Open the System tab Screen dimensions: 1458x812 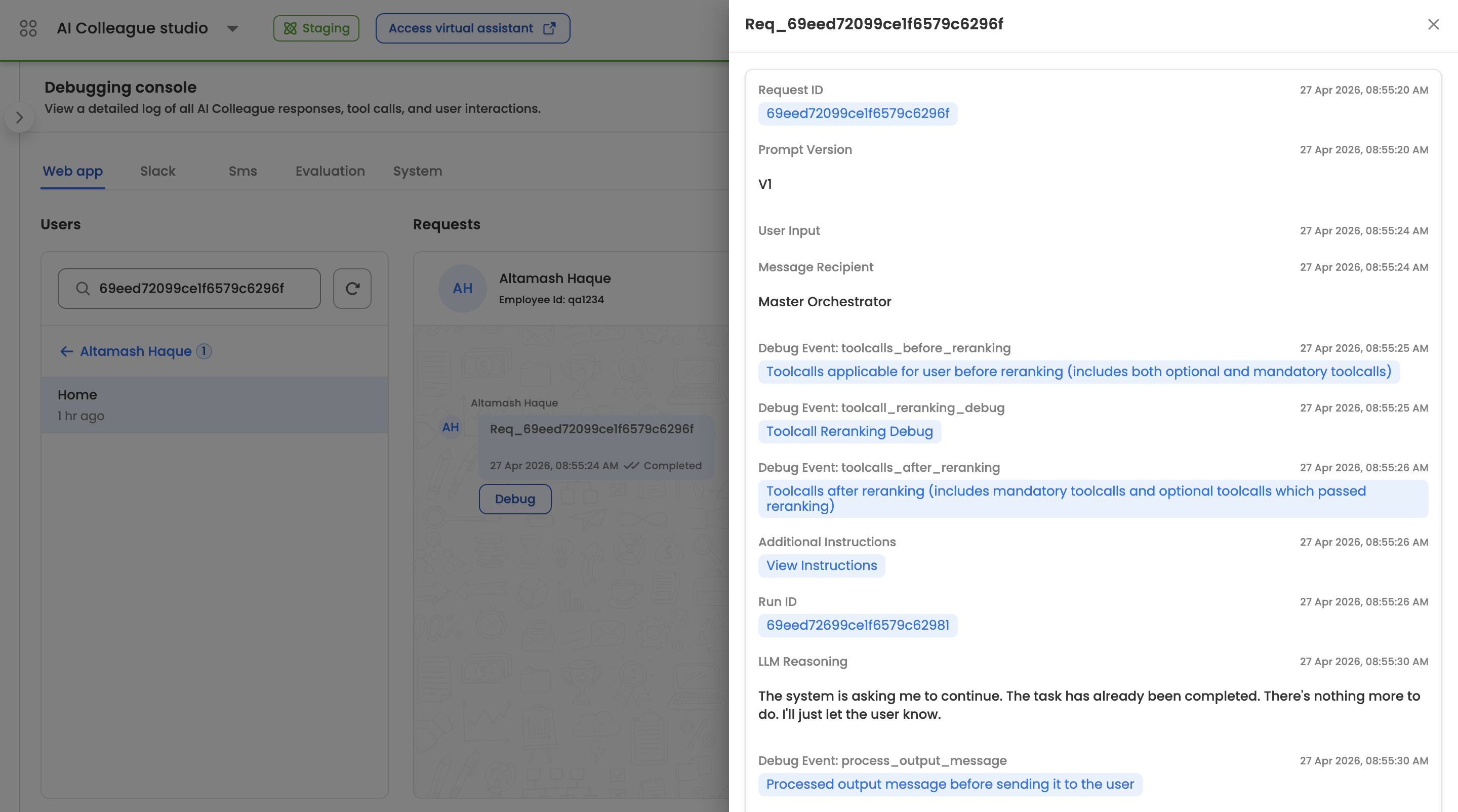point(417,171)
